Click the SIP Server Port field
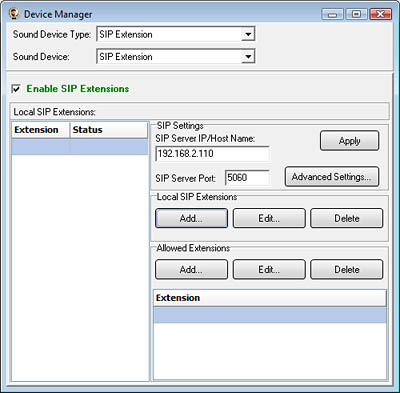Viewport: 400px width, 393px height. [x=247, y=178]
